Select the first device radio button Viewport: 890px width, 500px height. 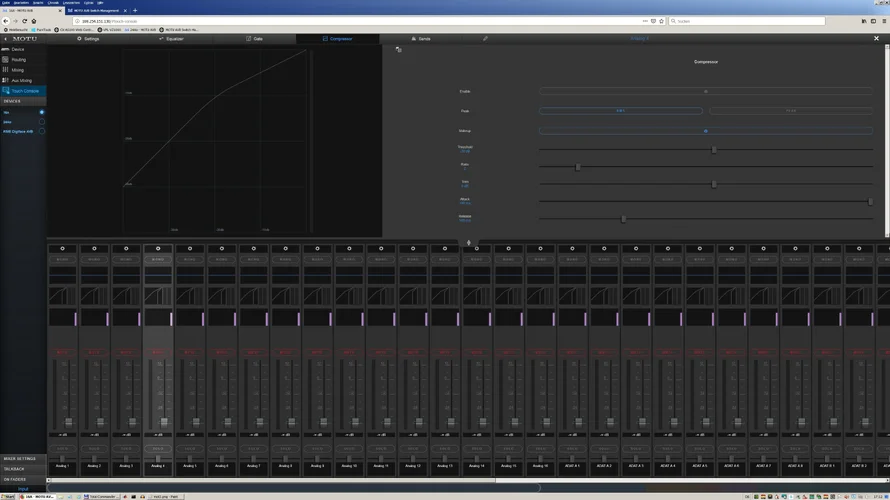tap(42, 112)
